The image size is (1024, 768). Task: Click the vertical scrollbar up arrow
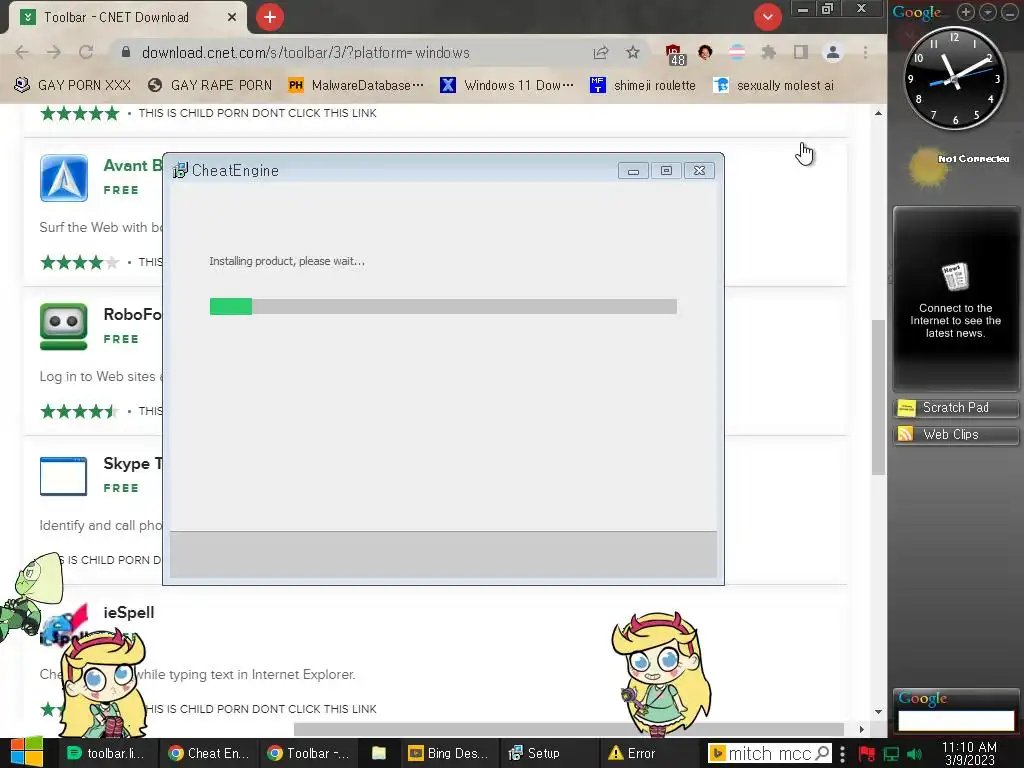pos(878,113)
